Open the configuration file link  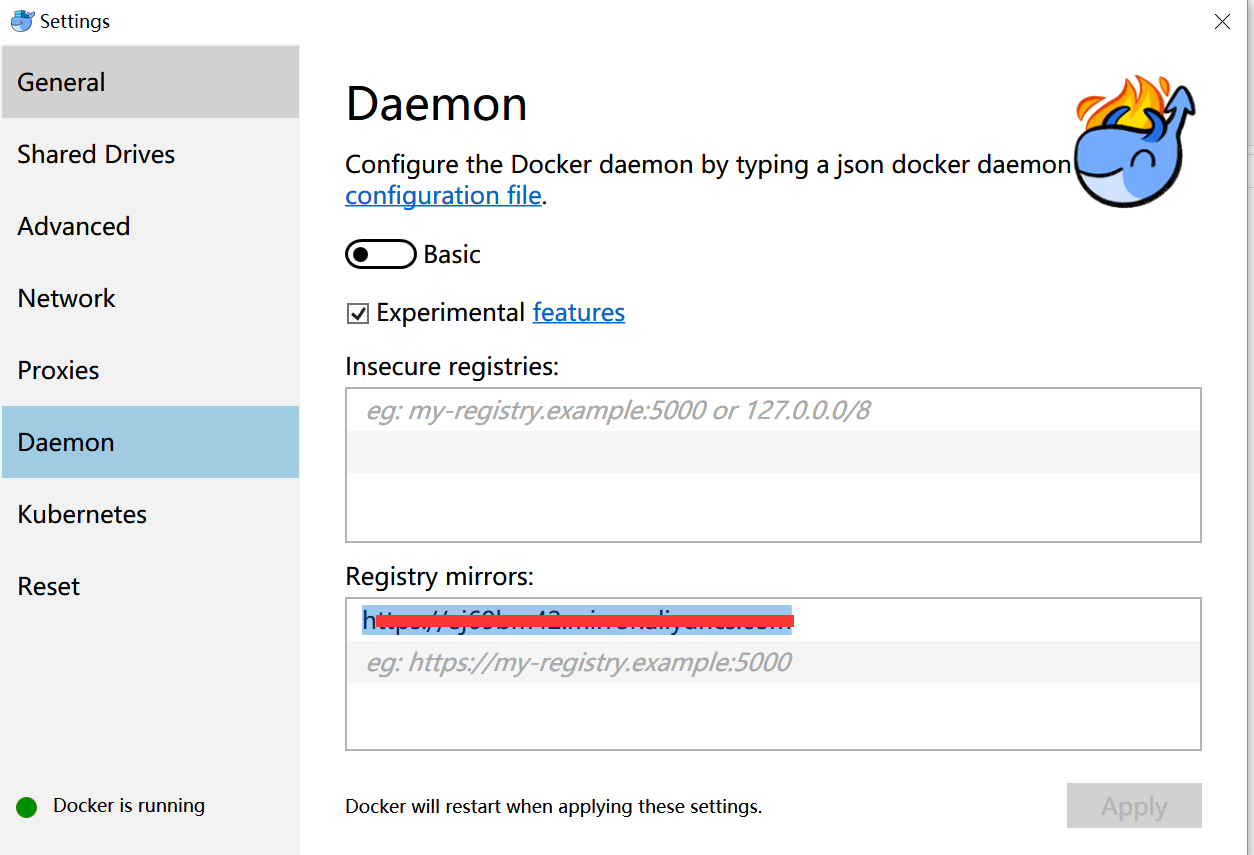tap(443, 195)
